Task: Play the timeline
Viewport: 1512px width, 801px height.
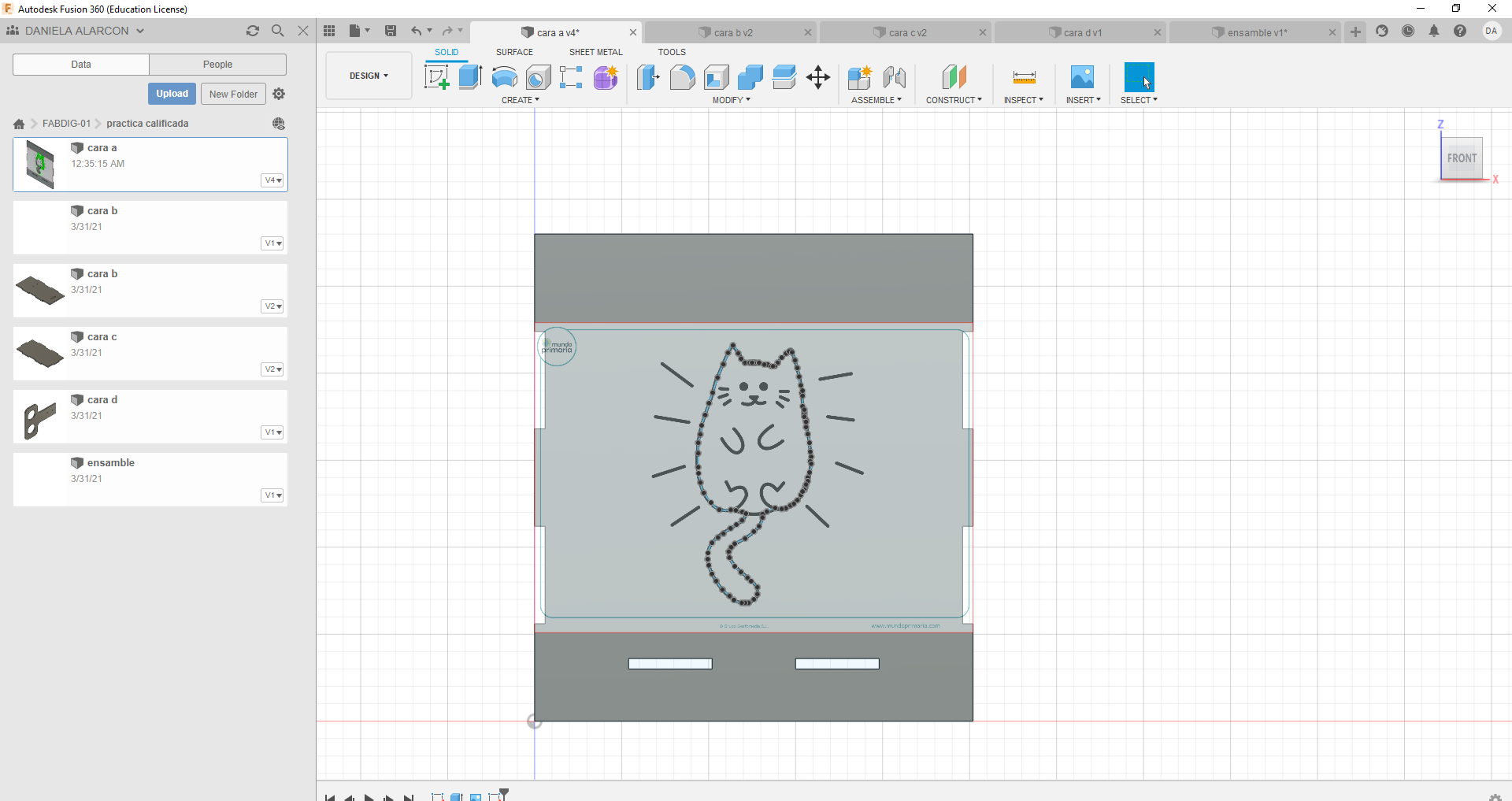Action: (369, 797)
